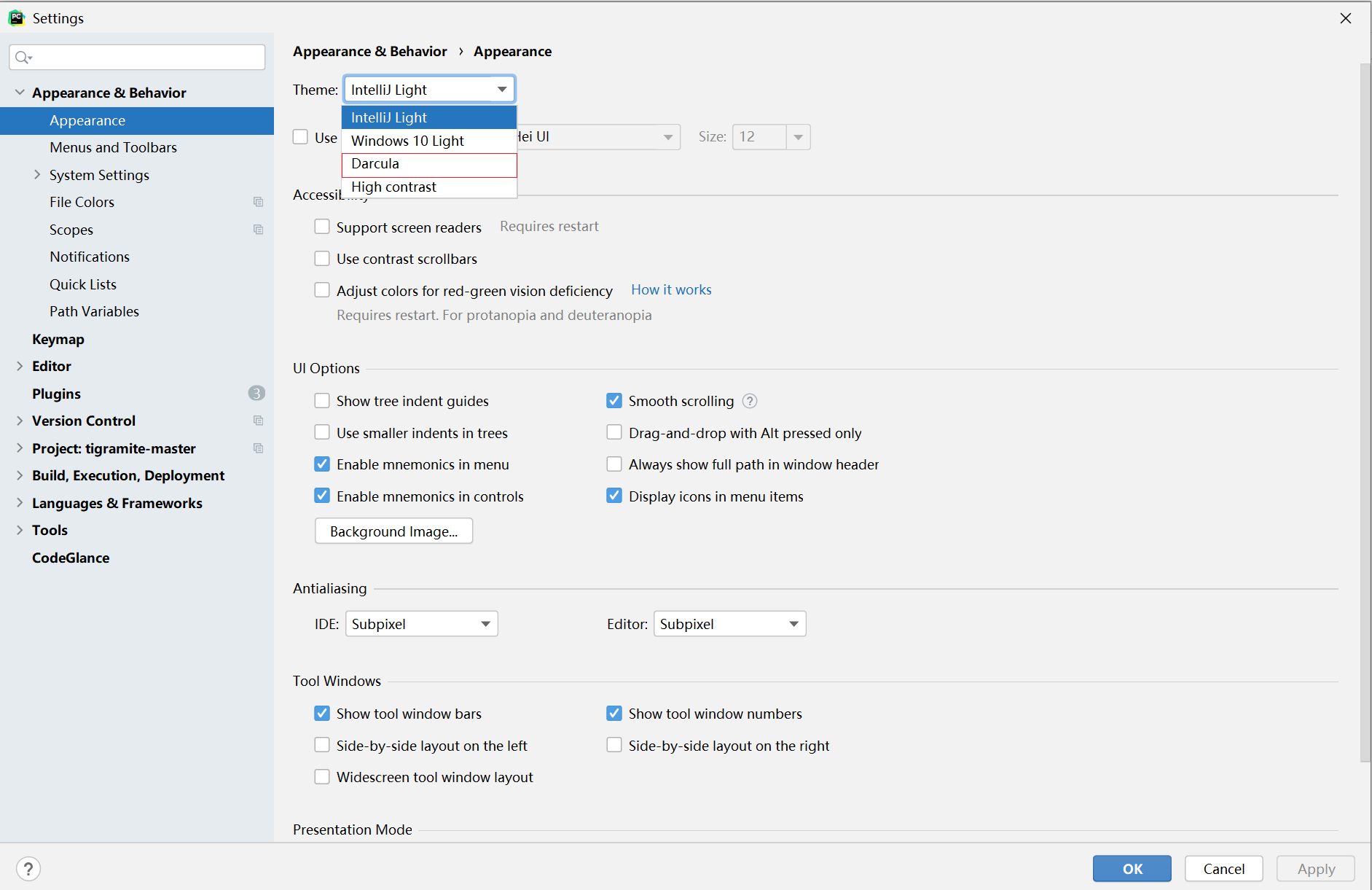Image resolution: width=1372 pixels, height=890 pixels.
Task: Uncheck Show tool window bars
Action: (322, 713)
